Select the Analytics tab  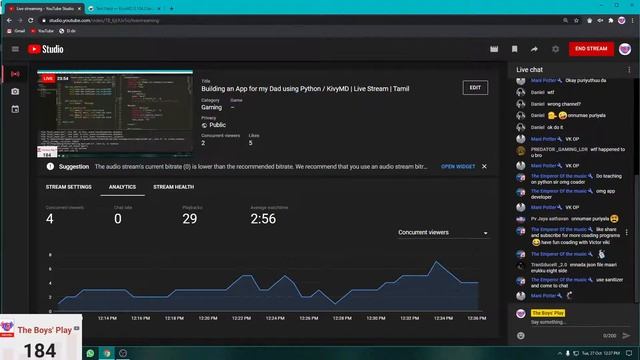pos(122,187)
